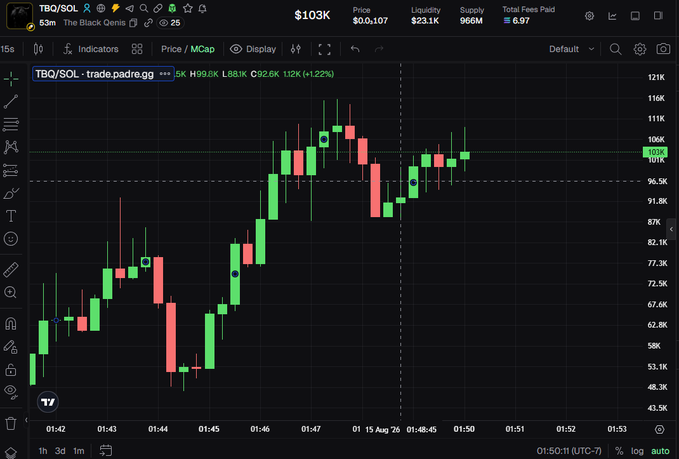Switch chart to MCap mode
The image size is (679, 459).
point(202,49)
